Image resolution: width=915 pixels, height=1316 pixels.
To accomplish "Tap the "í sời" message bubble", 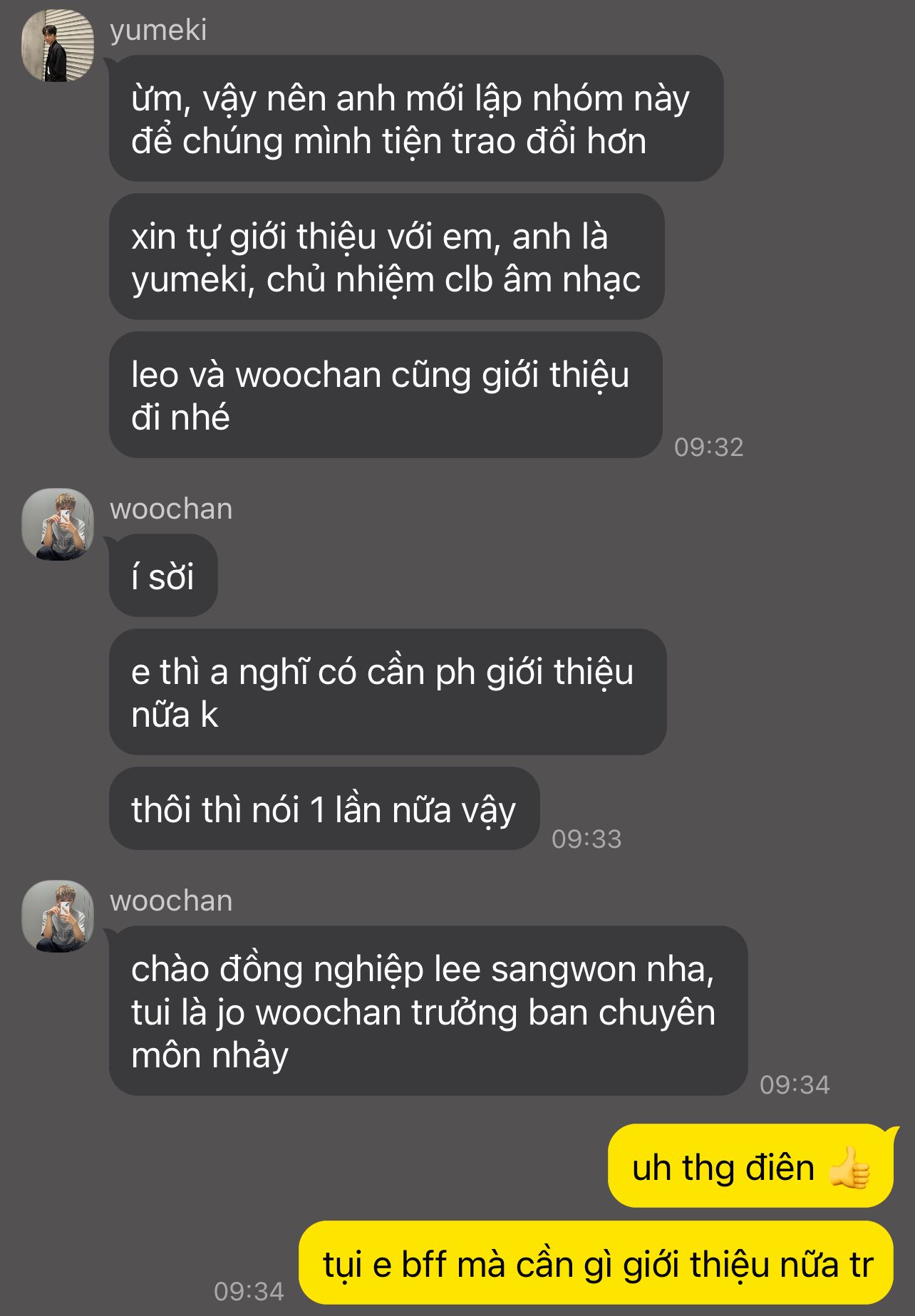I will (163, 576).
